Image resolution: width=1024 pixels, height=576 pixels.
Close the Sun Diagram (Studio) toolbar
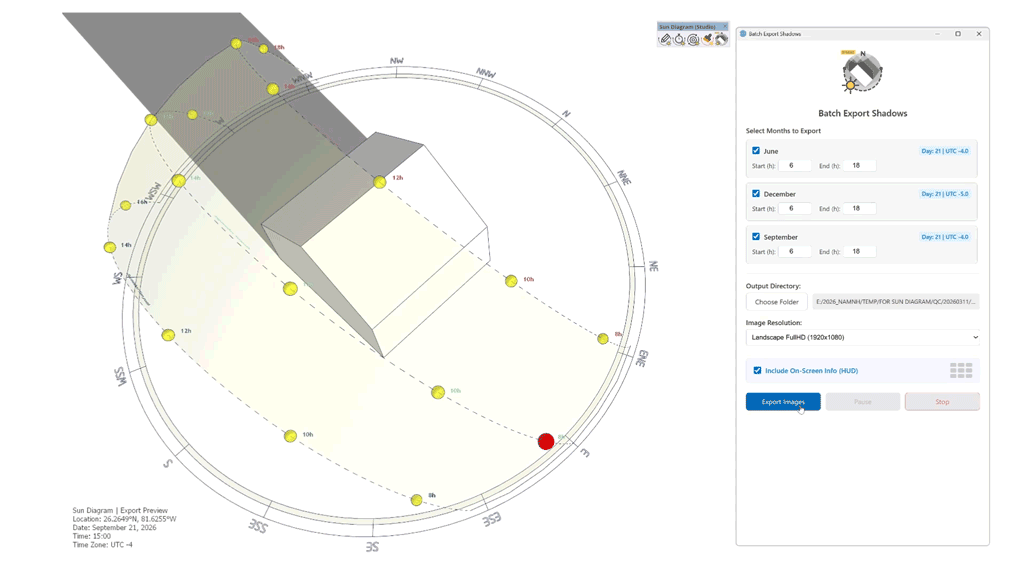(724, 26)
